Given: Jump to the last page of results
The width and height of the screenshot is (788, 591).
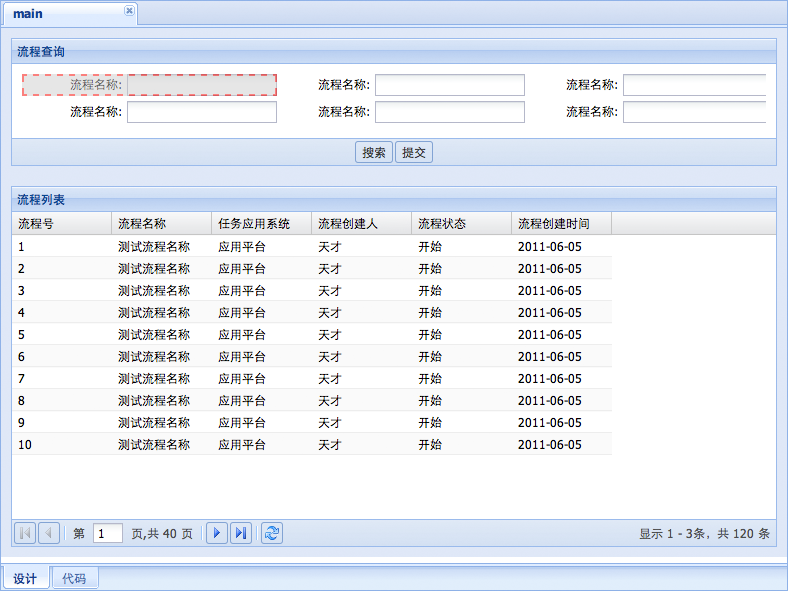Looking at the screenshot, I should tap(240, 533).
